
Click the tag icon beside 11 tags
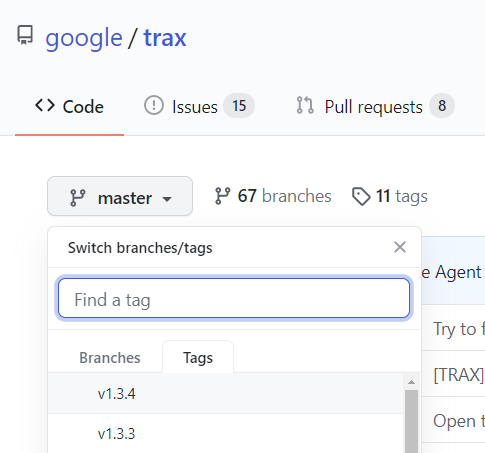pos(361,196)
